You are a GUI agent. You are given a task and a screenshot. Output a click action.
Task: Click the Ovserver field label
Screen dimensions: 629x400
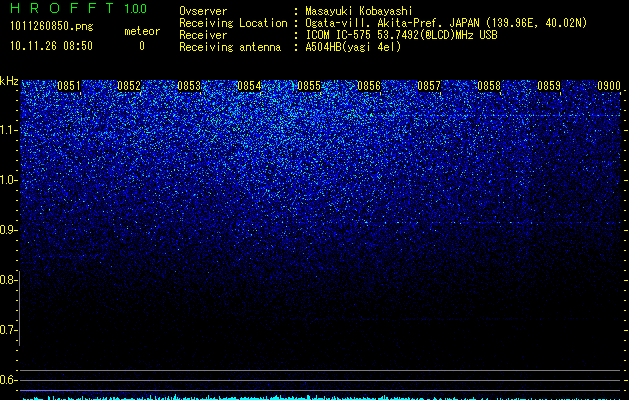pos(203,11)
